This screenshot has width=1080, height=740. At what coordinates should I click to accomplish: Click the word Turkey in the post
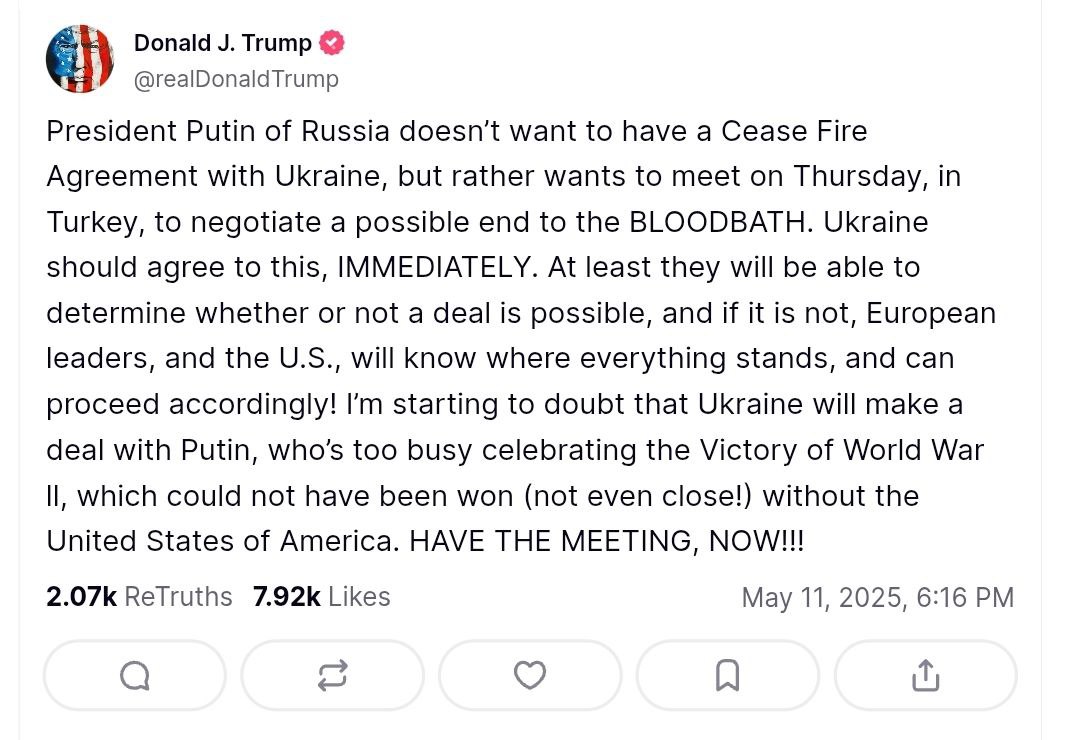[x=95, y=222]
